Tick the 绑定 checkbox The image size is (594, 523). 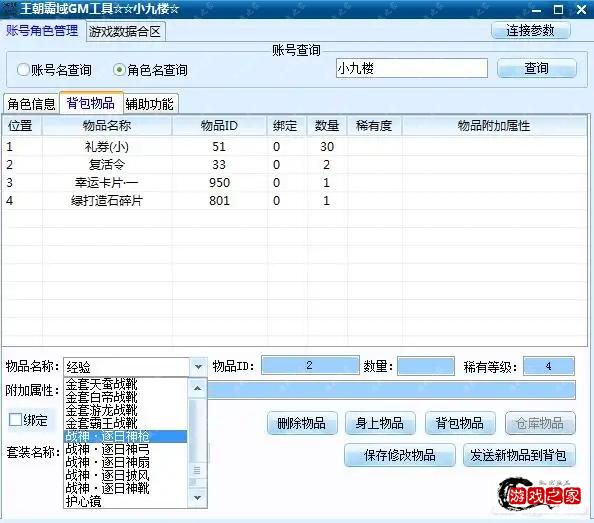tap(15, 419)
